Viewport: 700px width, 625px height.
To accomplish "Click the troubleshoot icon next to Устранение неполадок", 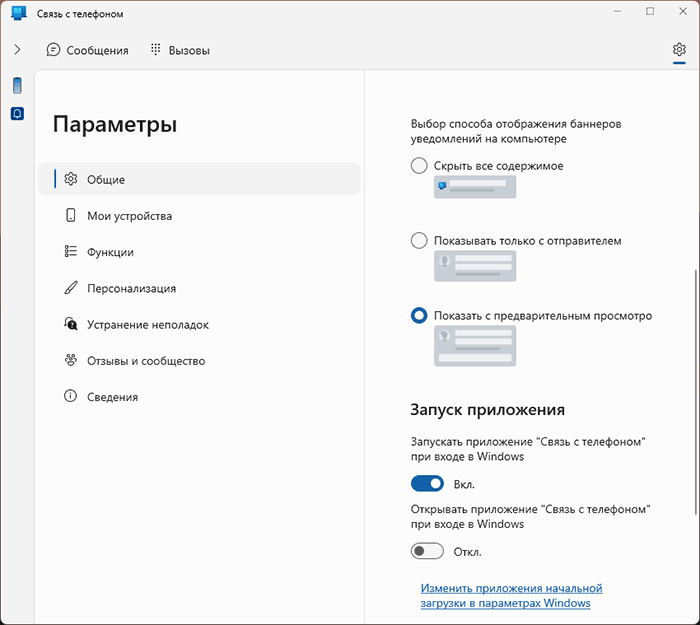I will click(x=71, y=324).
